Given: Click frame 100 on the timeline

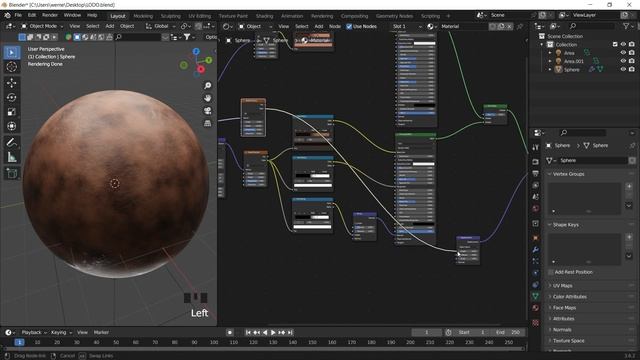Looking at the screenshot, I should [x=214, y=342].
